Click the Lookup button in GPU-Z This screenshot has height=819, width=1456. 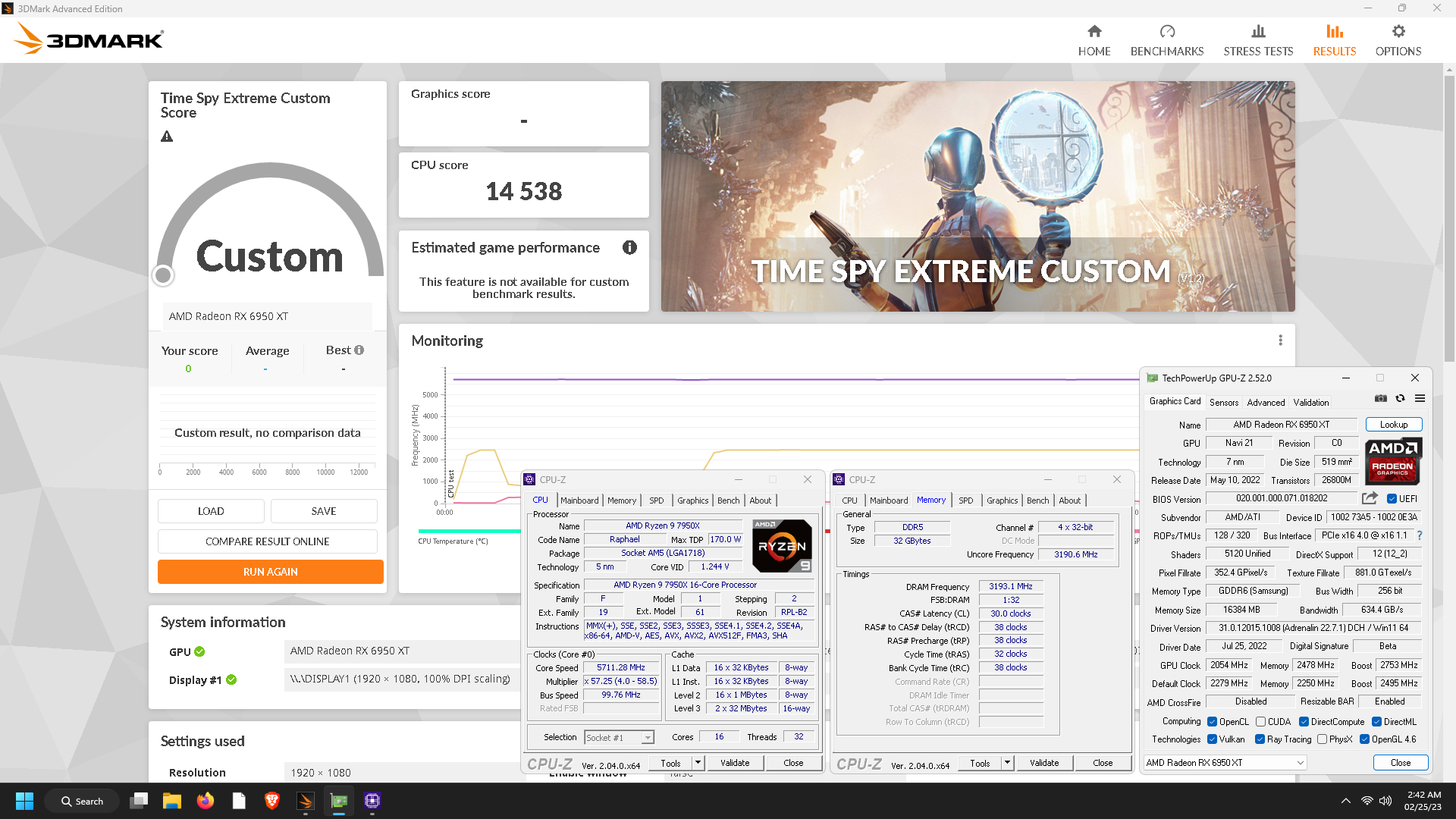click(1393, 425)
